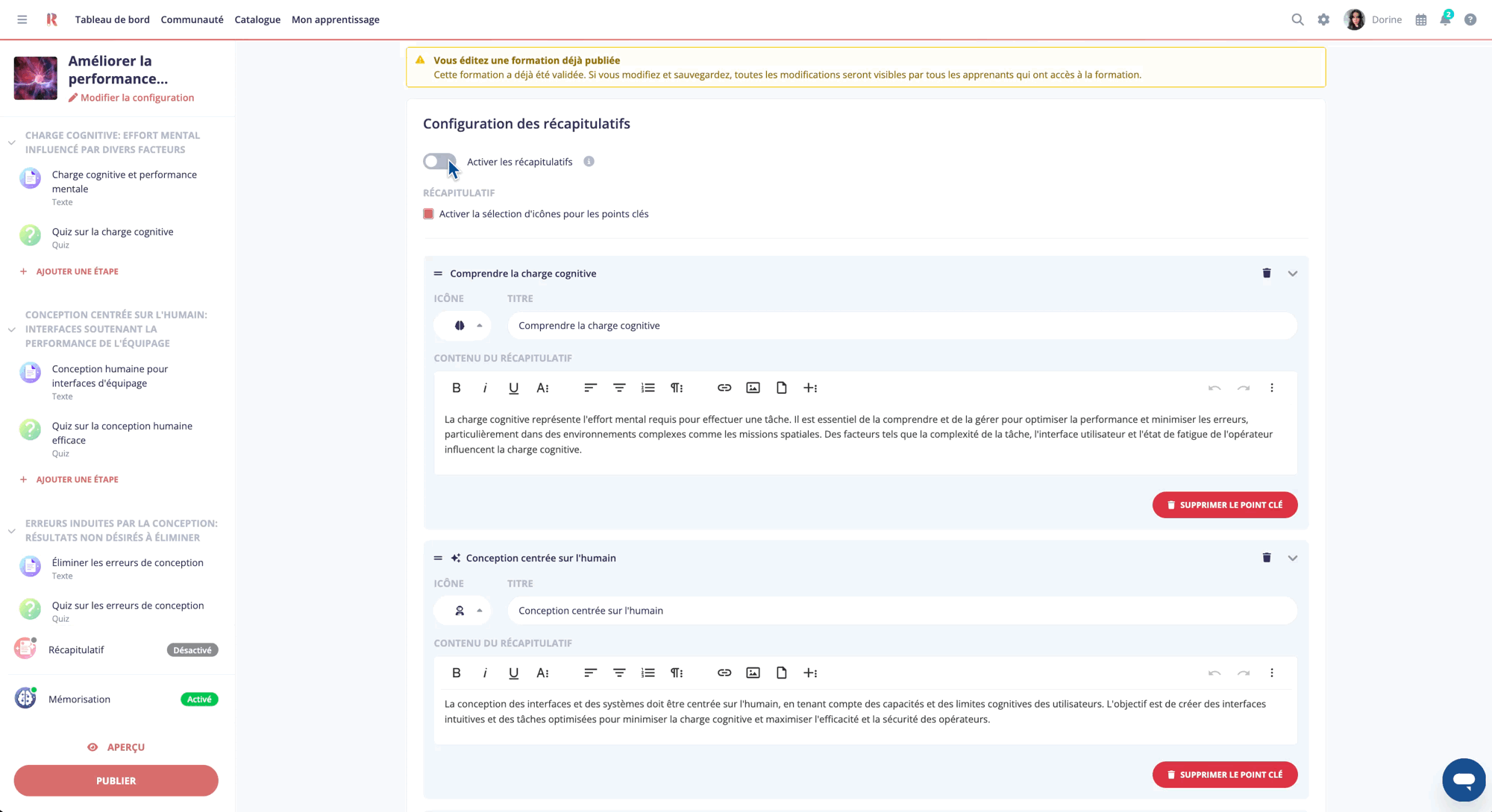Click Bold in first recap editor toolbar

[457, 388]
